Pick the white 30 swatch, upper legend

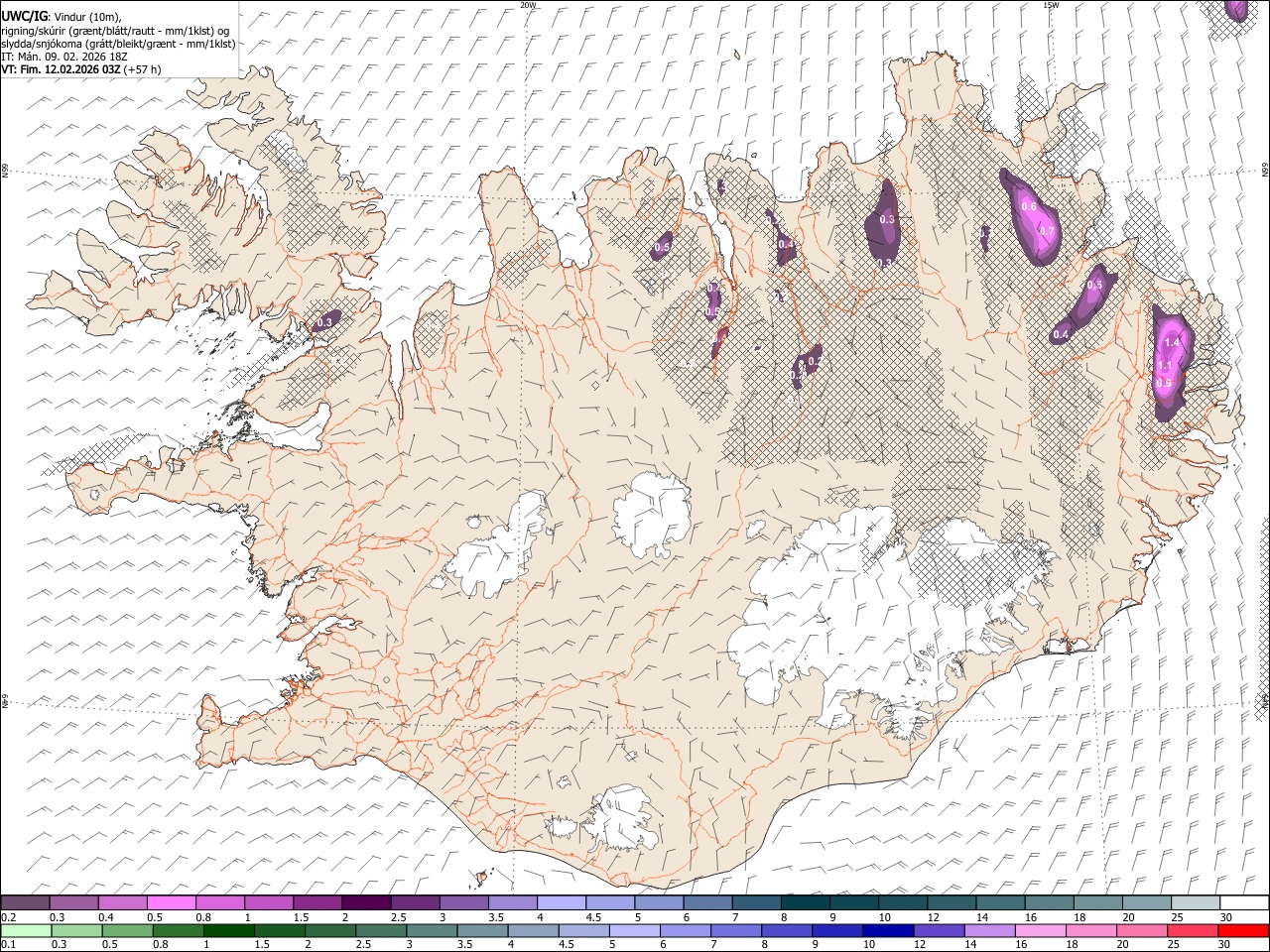[1242, 903]
